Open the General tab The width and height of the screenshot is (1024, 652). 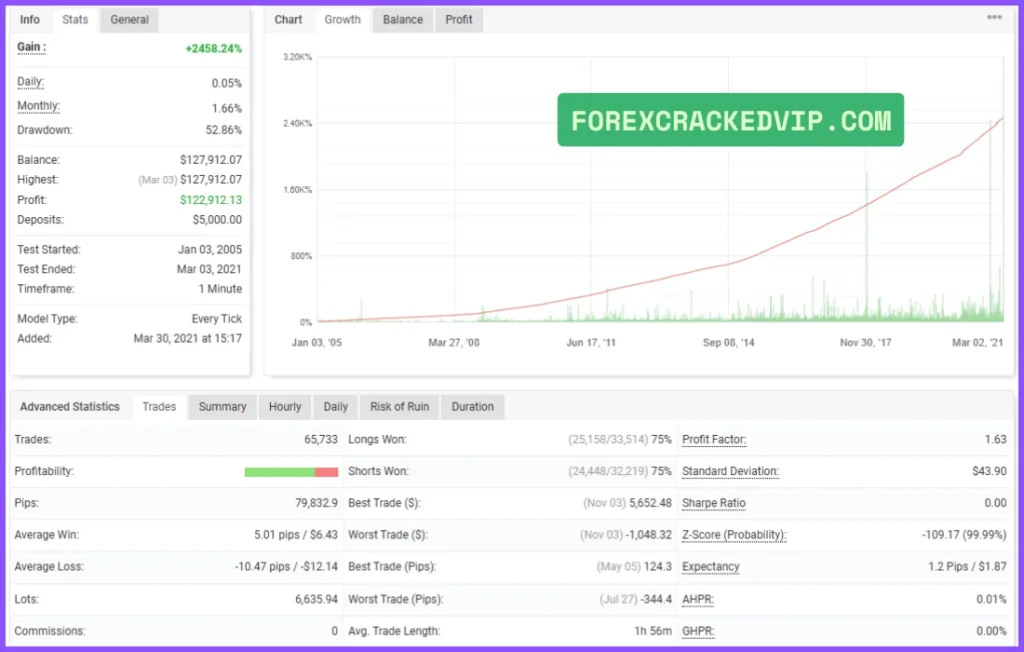(x=130, y=20)
